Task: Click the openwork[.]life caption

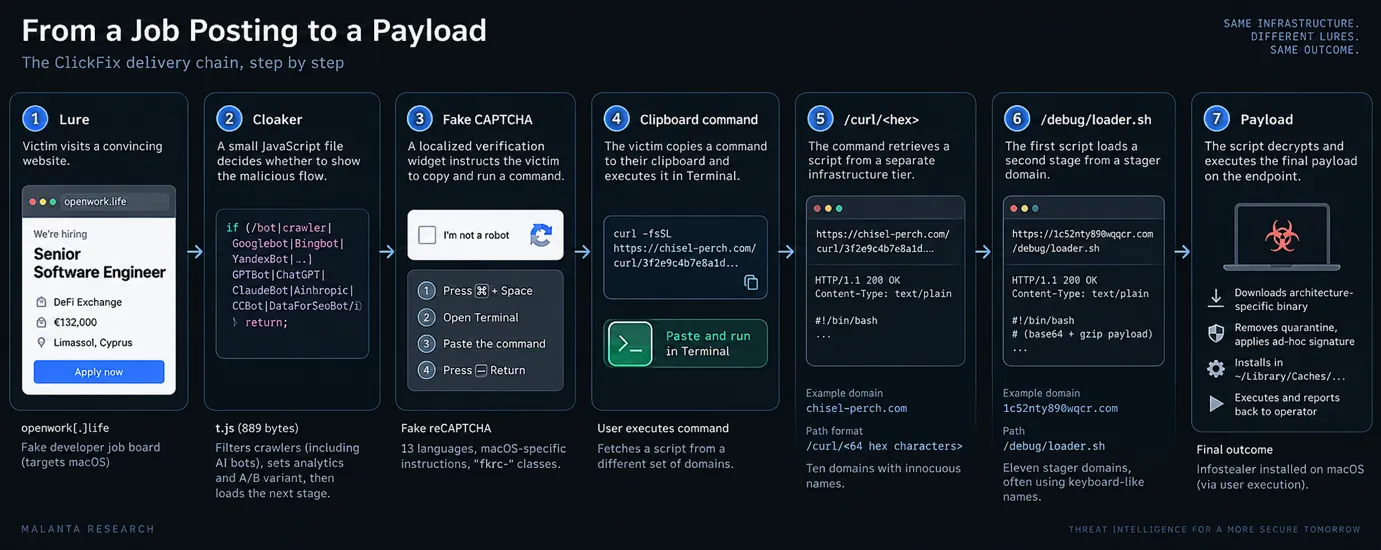Action: [x=65, y=428]
